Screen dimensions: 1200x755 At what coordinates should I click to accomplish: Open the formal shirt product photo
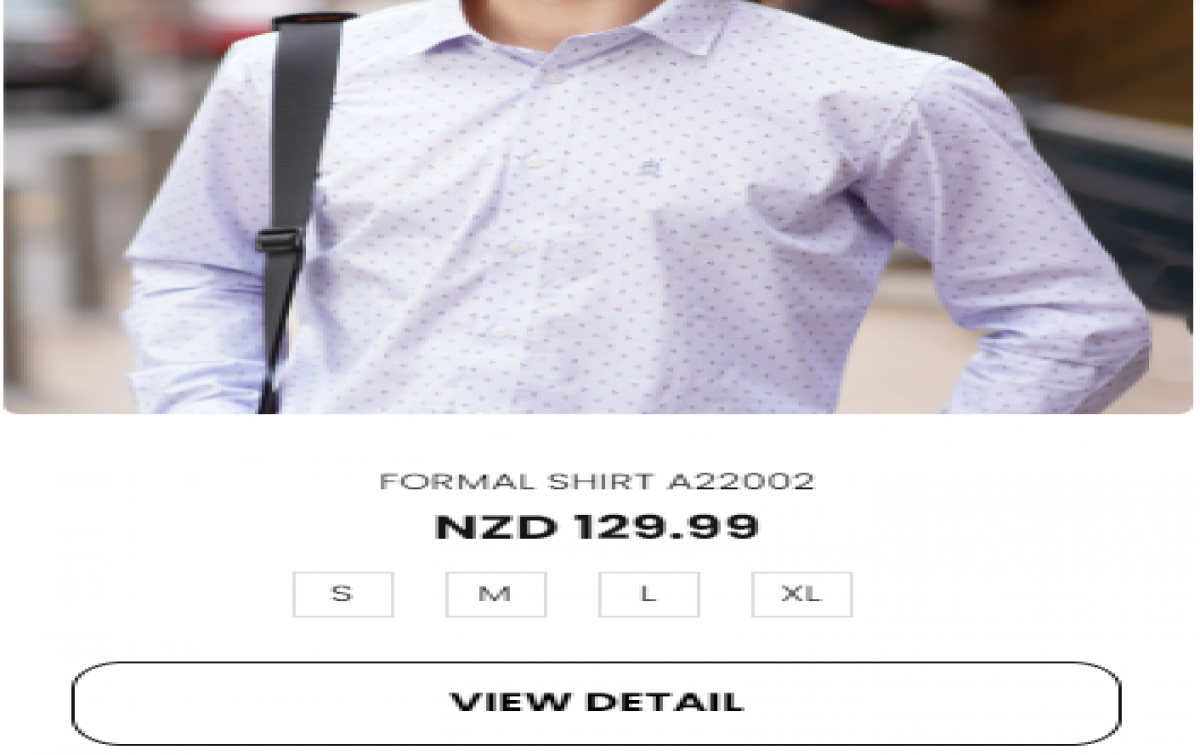click(x=598, y=206)
